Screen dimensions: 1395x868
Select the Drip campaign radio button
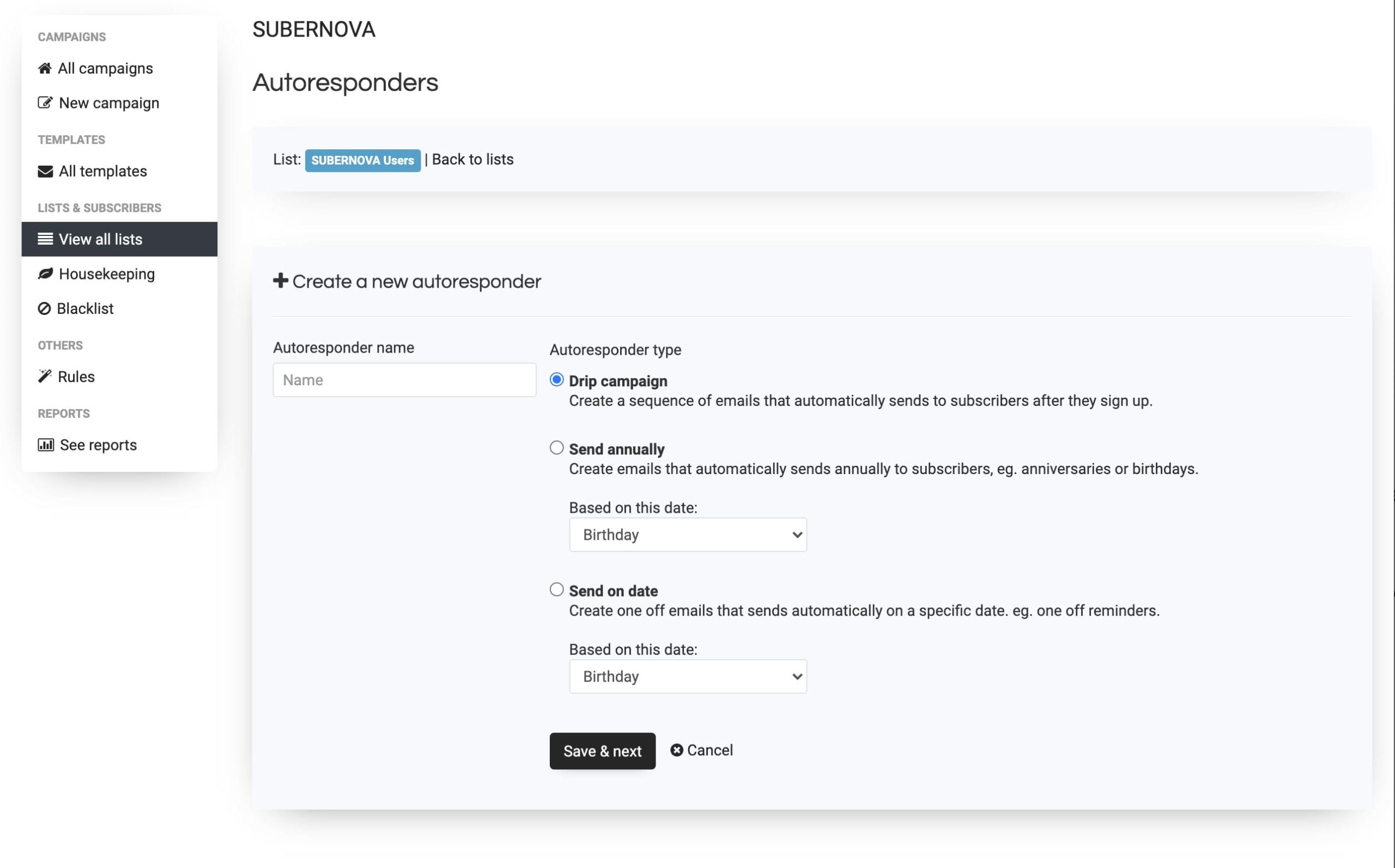(x=557, y=379)
